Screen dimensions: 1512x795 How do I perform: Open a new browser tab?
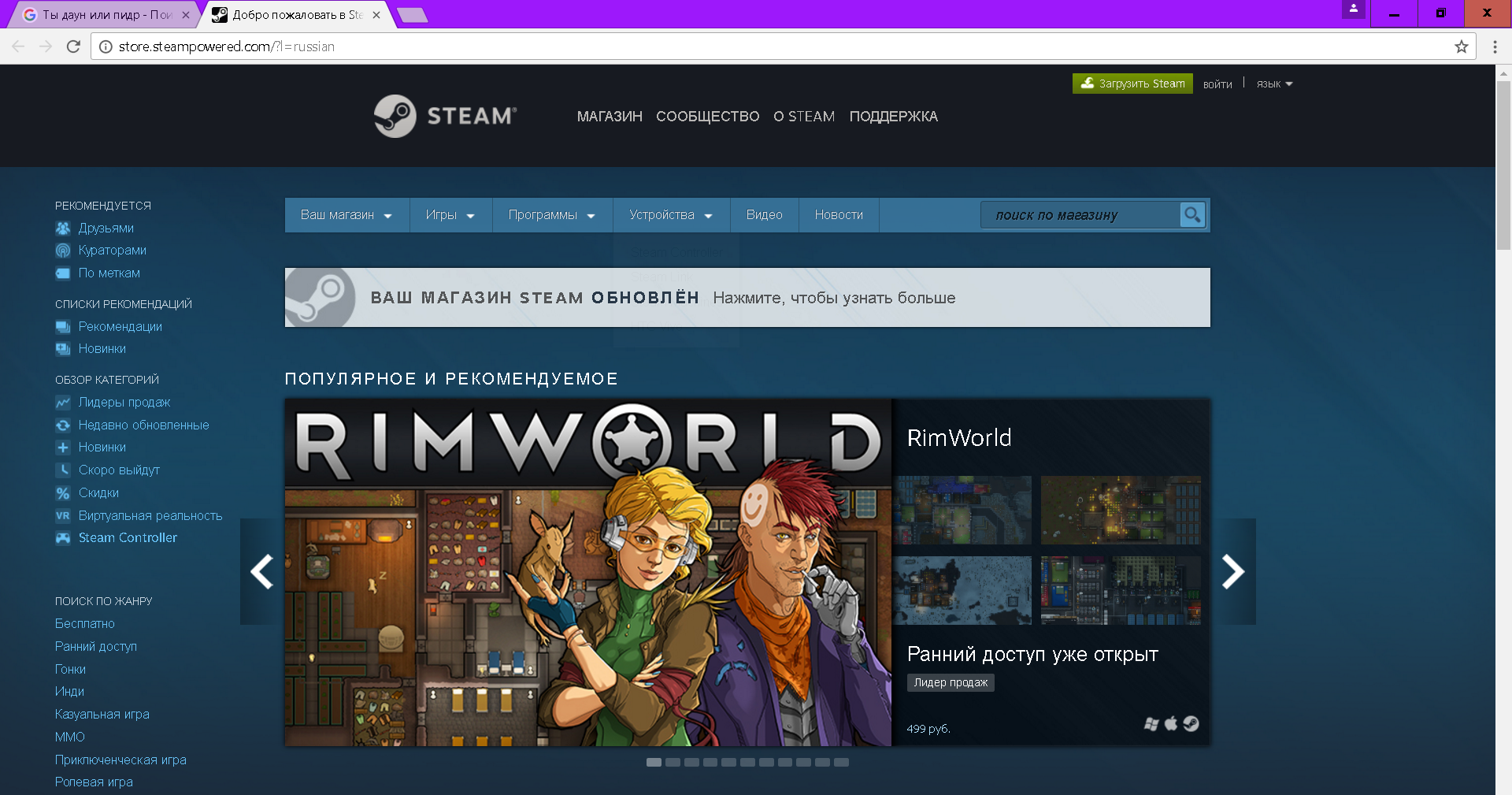(x=412, y=15)
